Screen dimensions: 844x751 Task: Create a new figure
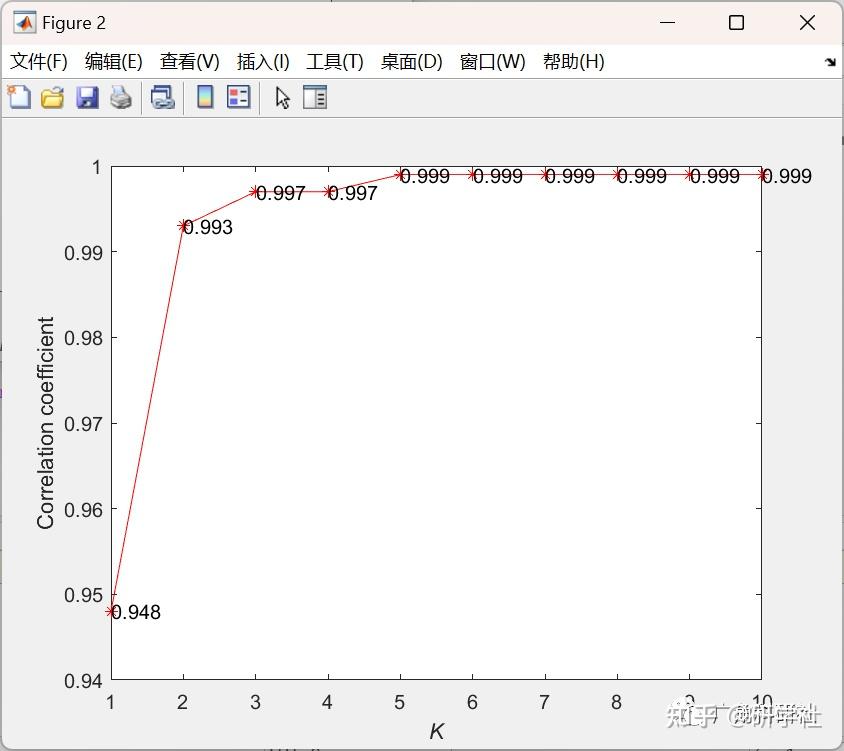(x=18, y=97)
